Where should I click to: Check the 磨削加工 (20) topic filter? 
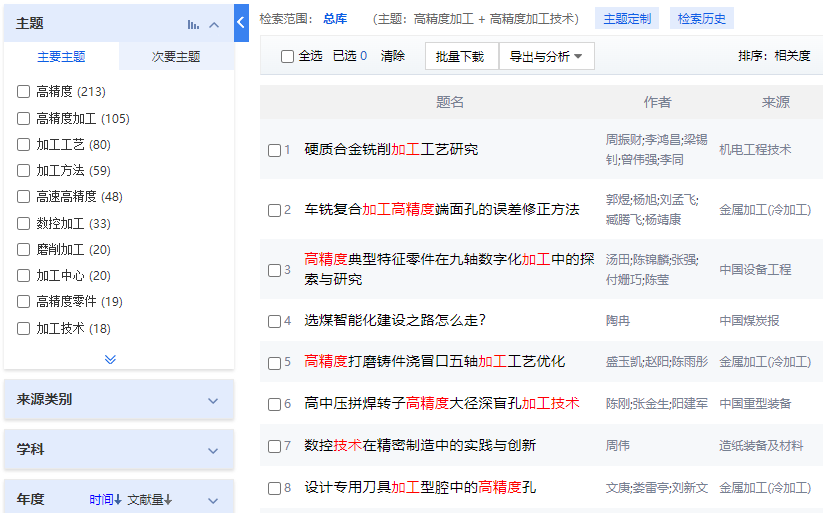pyautogui.click(x=24, y=249)
